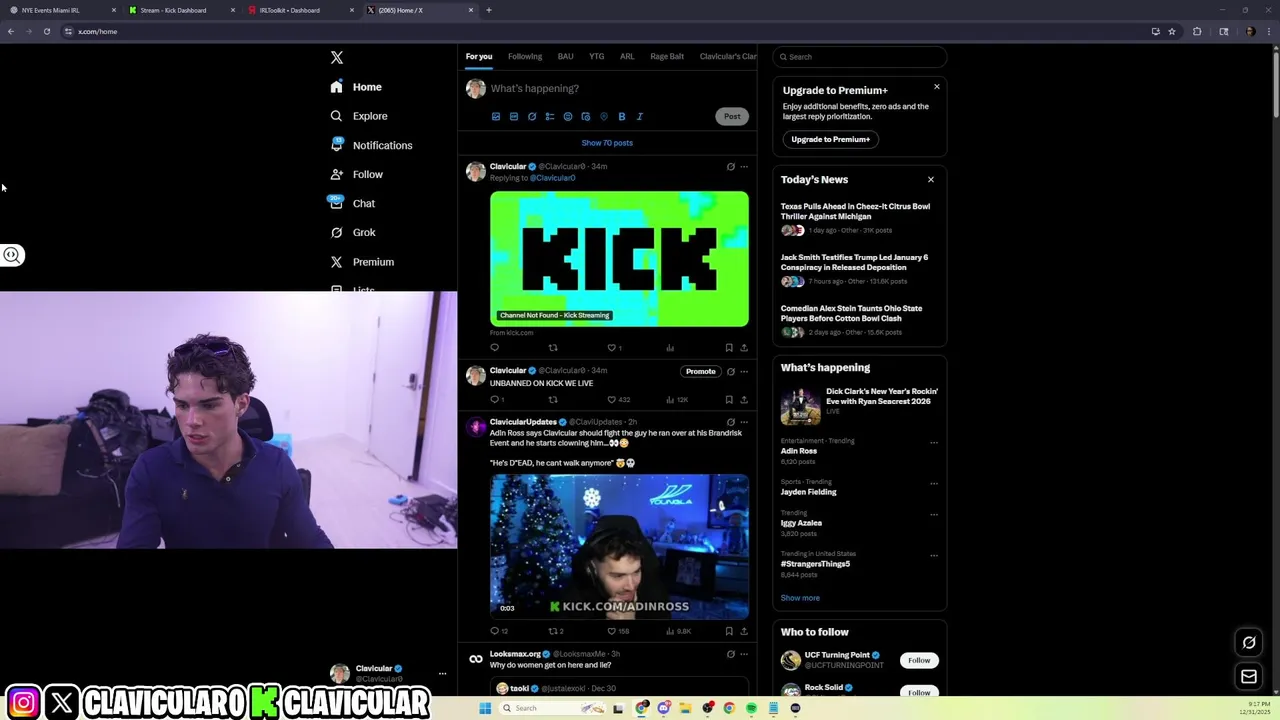Open the Home sidebar item
This screenshot has width=1280, height=720.
click(356, 87)
